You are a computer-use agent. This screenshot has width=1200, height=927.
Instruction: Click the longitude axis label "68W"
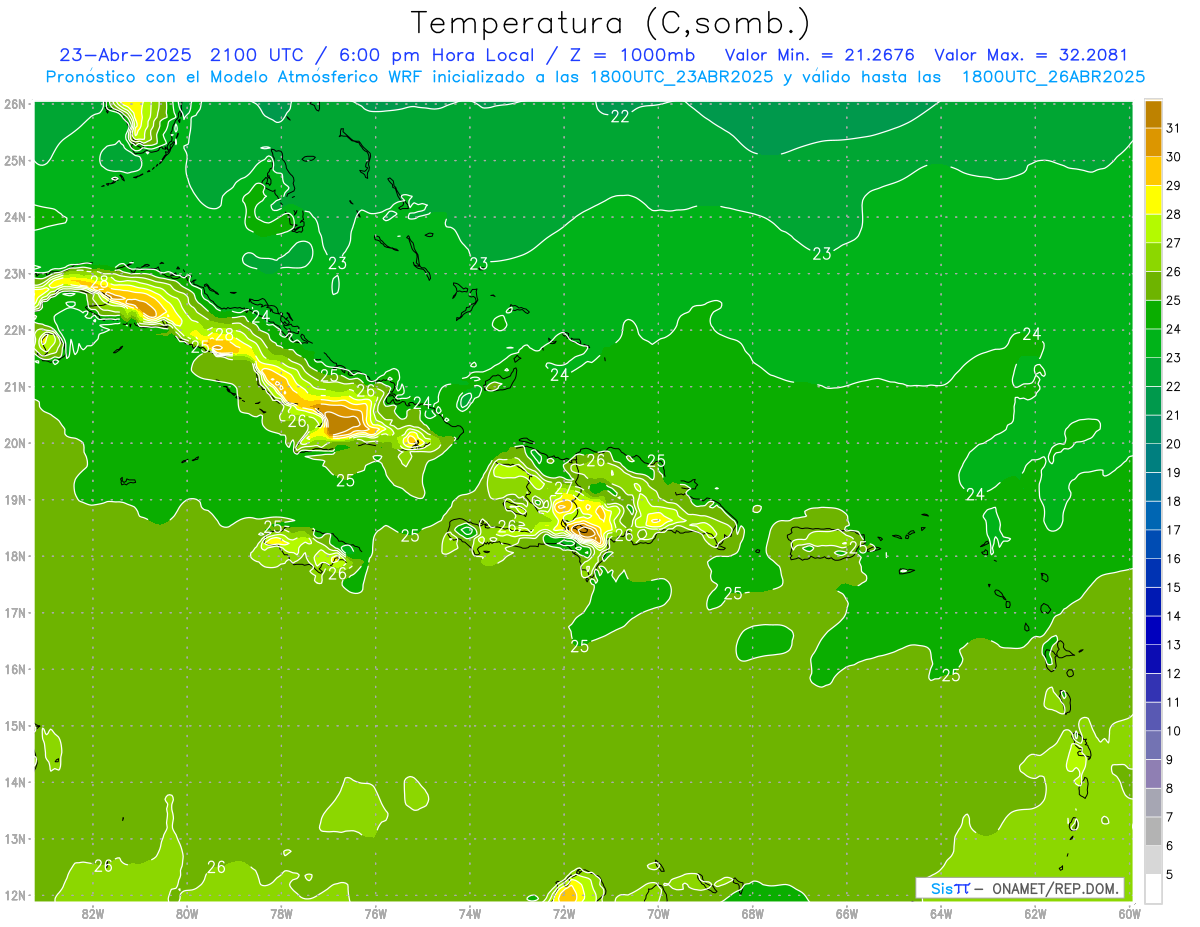coord(753,913)
